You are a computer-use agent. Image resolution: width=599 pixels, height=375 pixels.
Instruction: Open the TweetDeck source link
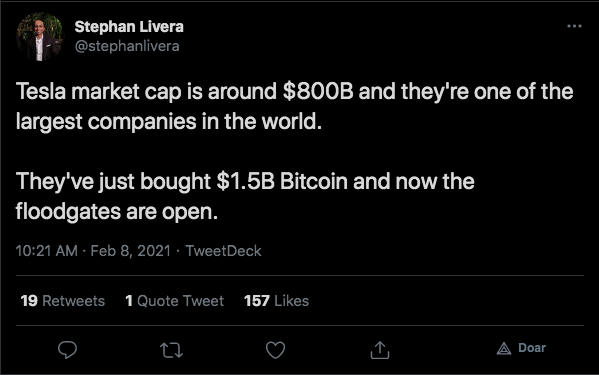[x=223, y=251]
